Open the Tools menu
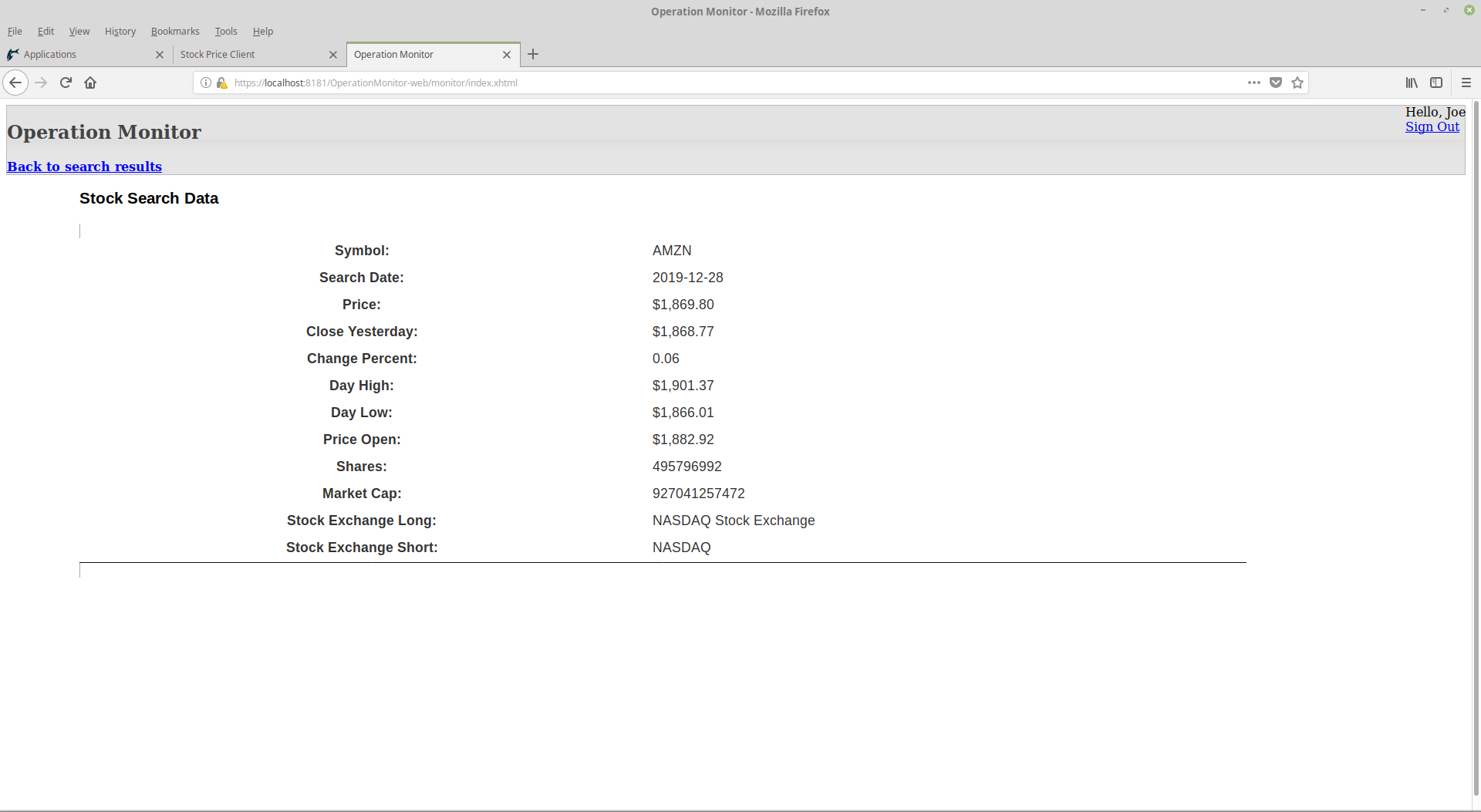 pos(226,32)
